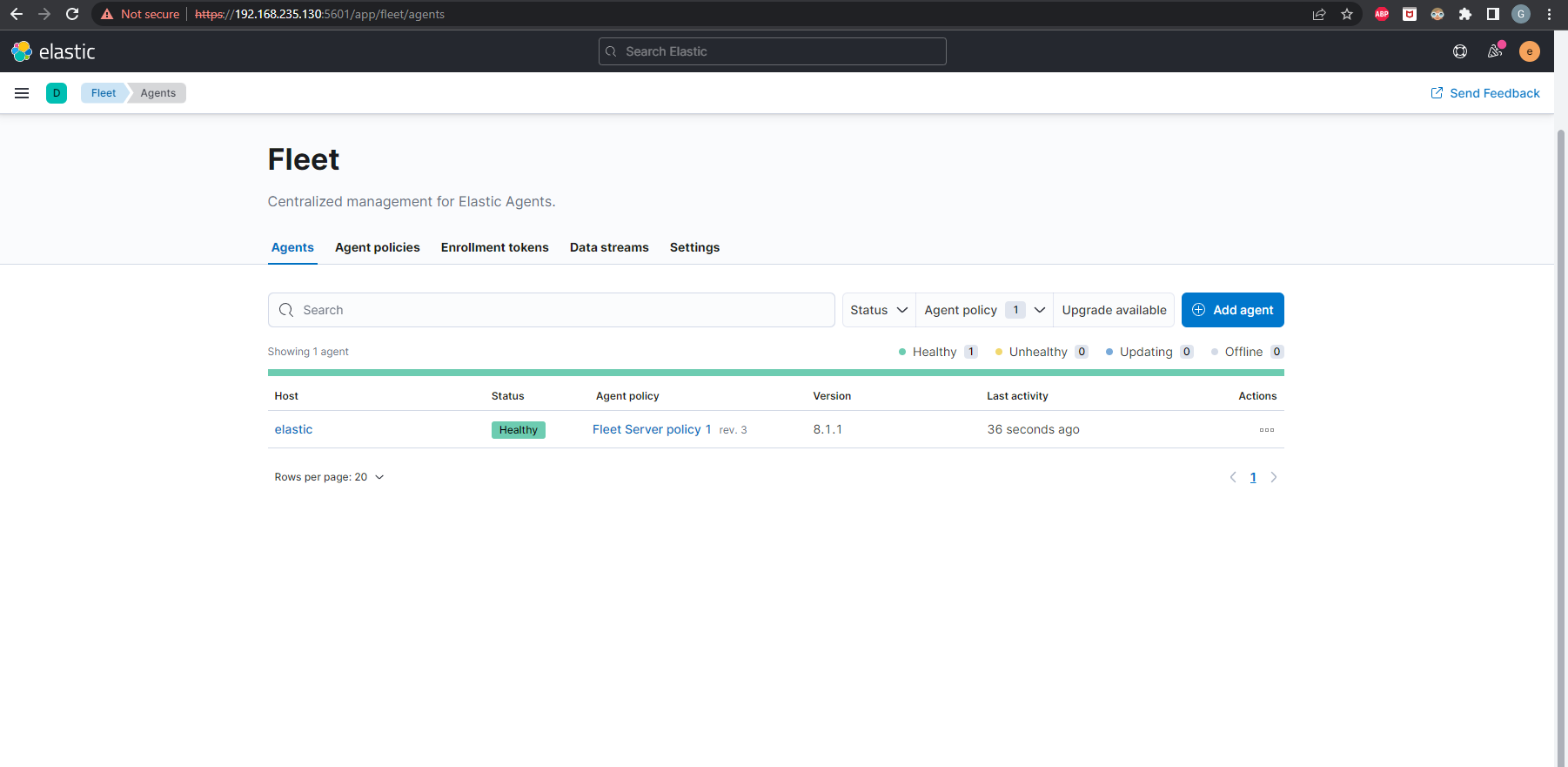1568x767 pixels.
Task: Open the help menu icon
Action: click(1460, 51)
